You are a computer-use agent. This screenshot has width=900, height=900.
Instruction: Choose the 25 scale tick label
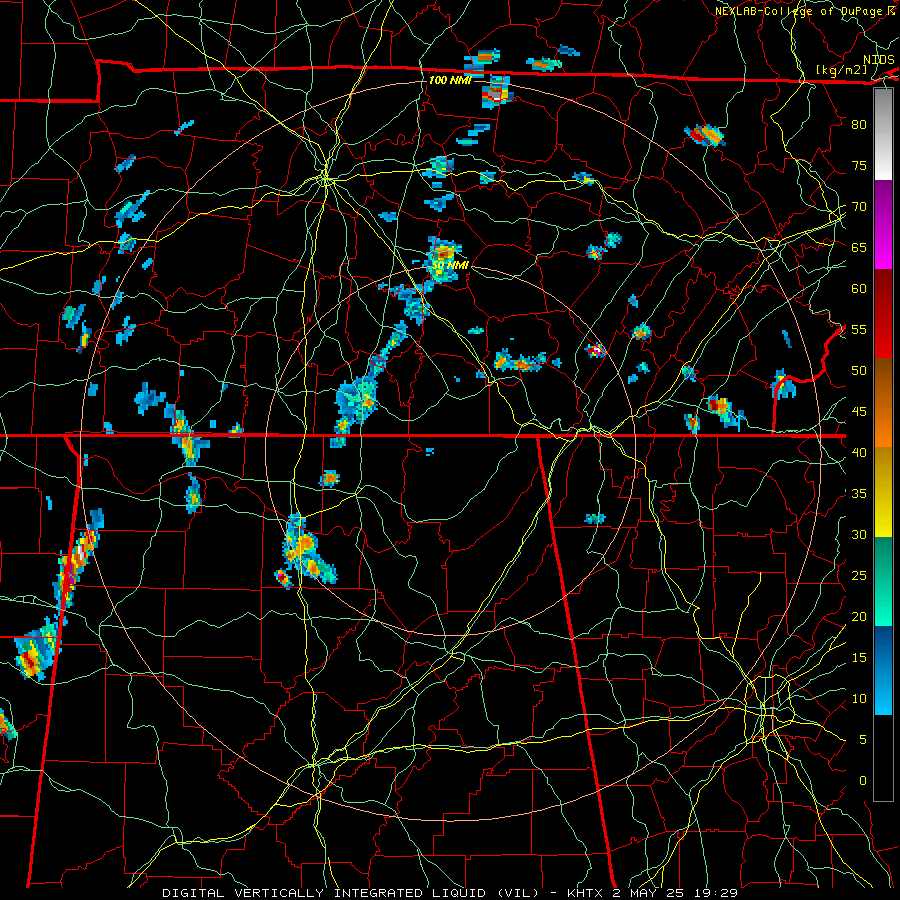click(859, 575)
